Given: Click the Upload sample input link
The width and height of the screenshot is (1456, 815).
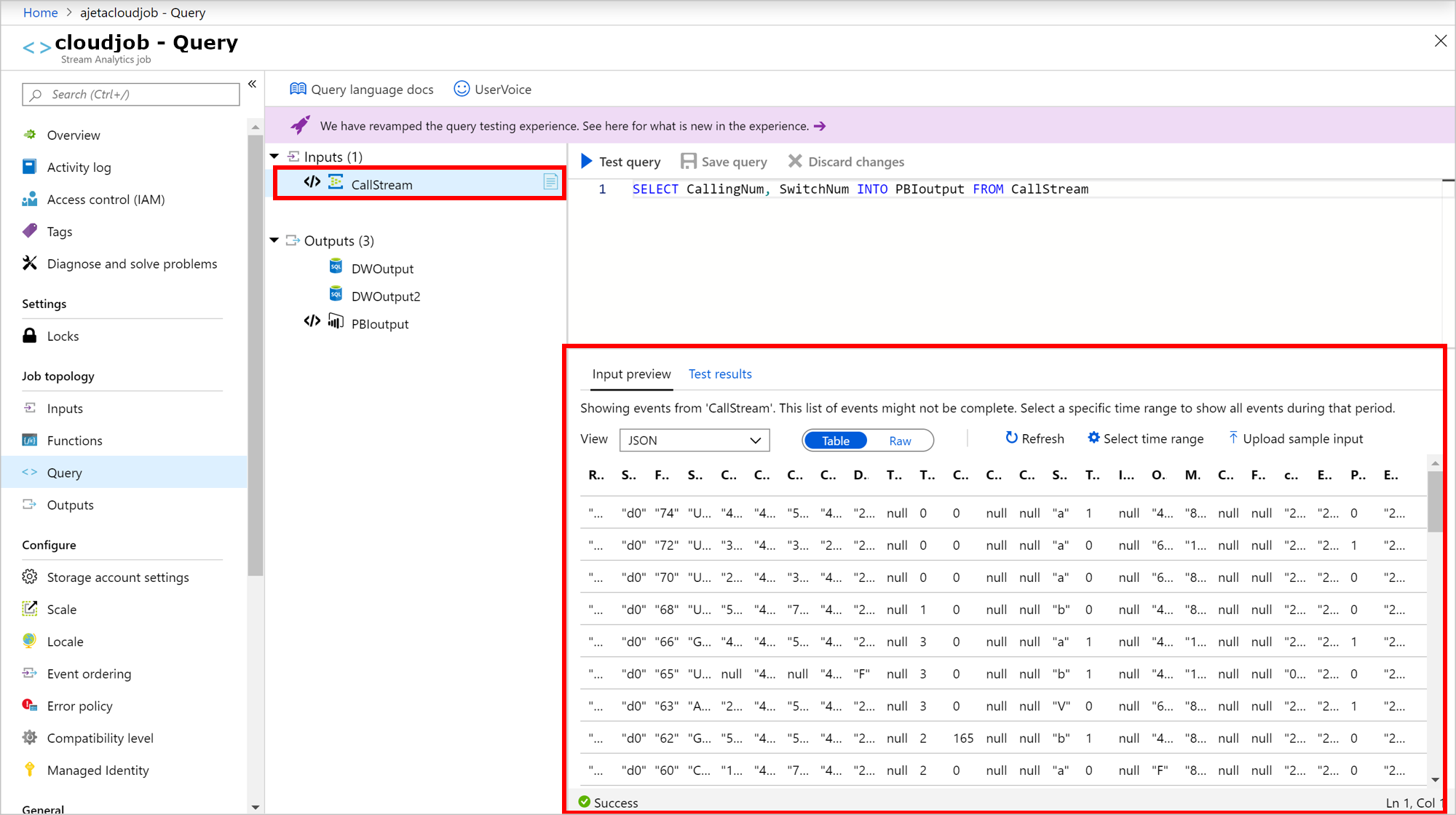Looking at the screenshot, I should point(1295,438).
